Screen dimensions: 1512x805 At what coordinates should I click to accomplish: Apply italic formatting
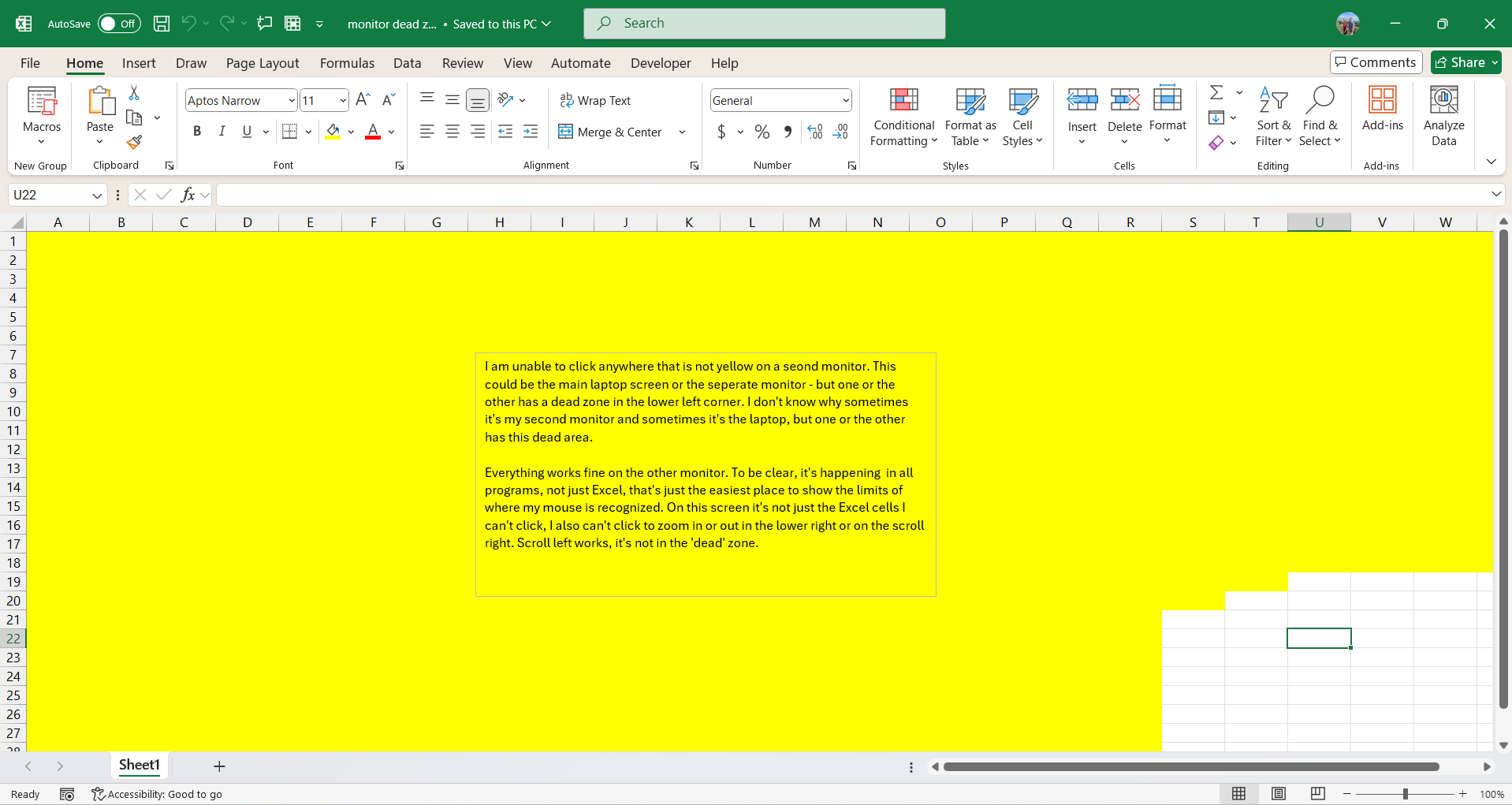[222, 132]
